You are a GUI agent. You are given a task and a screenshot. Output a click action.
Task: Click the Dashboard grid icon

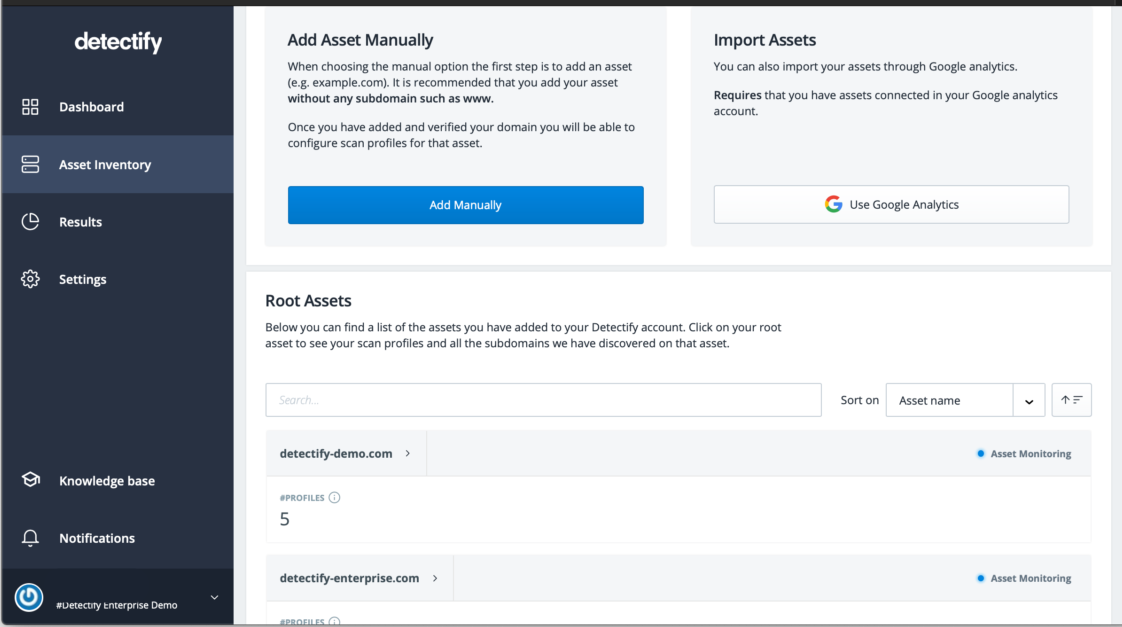30,107
